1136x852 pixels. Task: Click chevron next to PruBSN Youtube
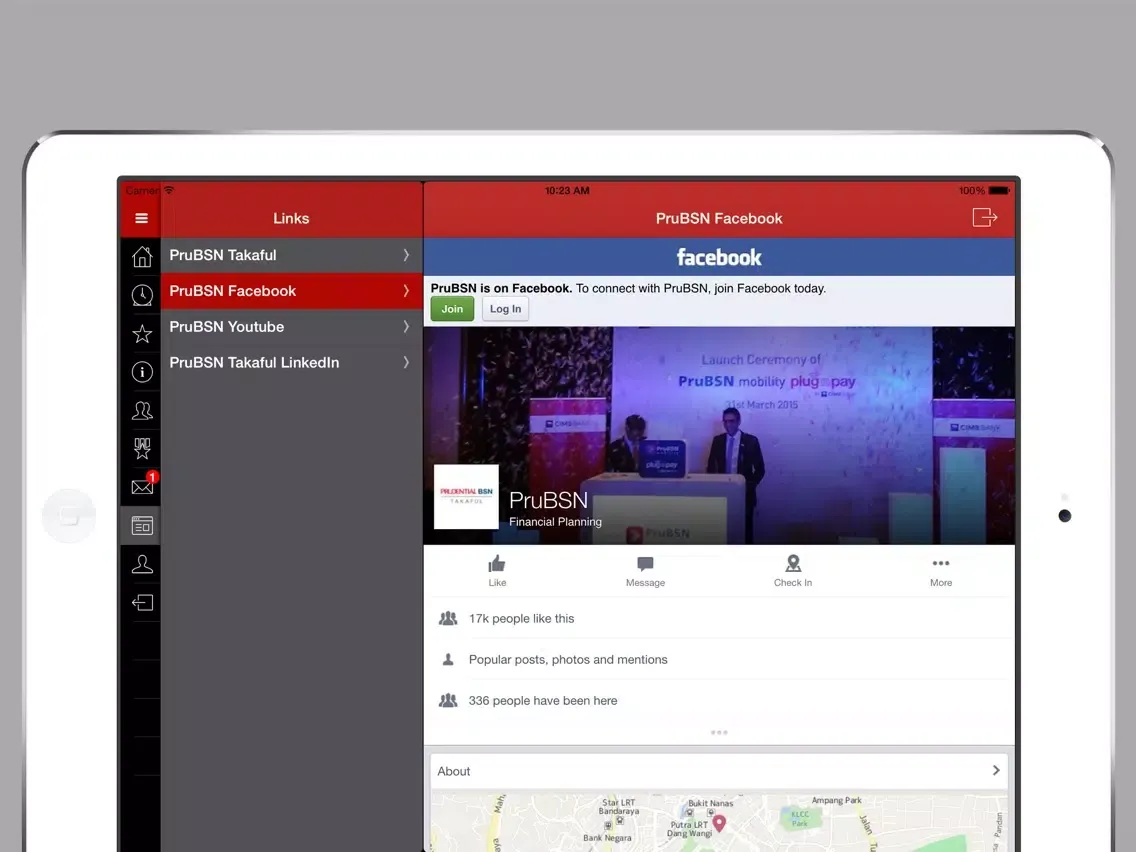(x=406, y=327)
